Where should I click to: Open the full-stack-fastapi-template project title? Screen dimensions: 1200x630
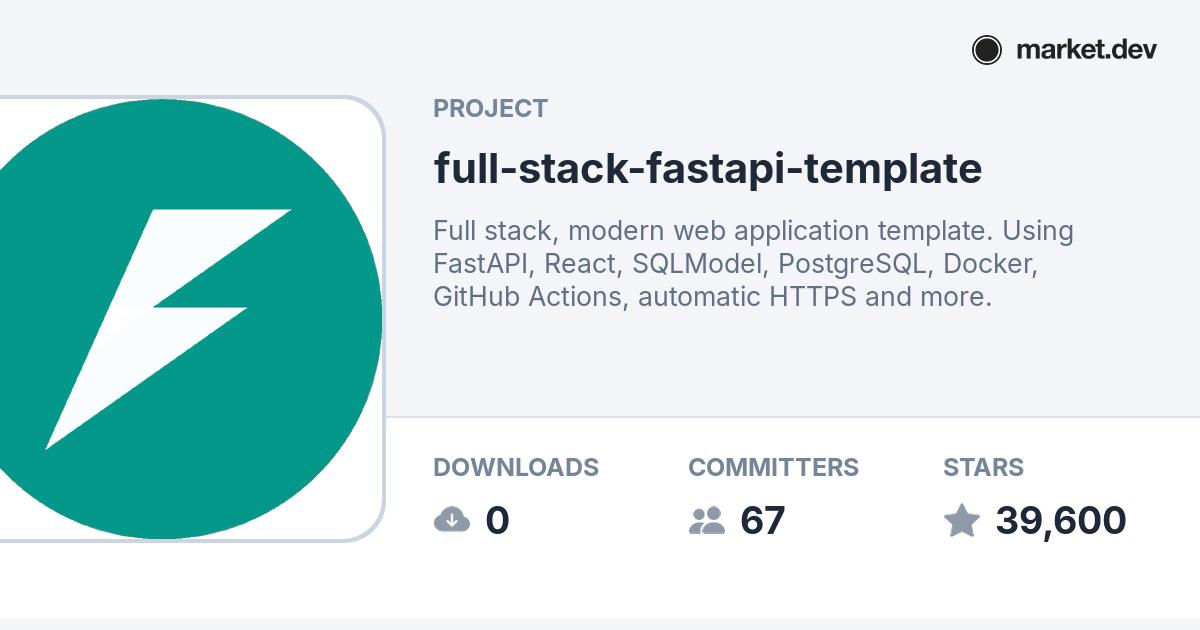(707, 168)
